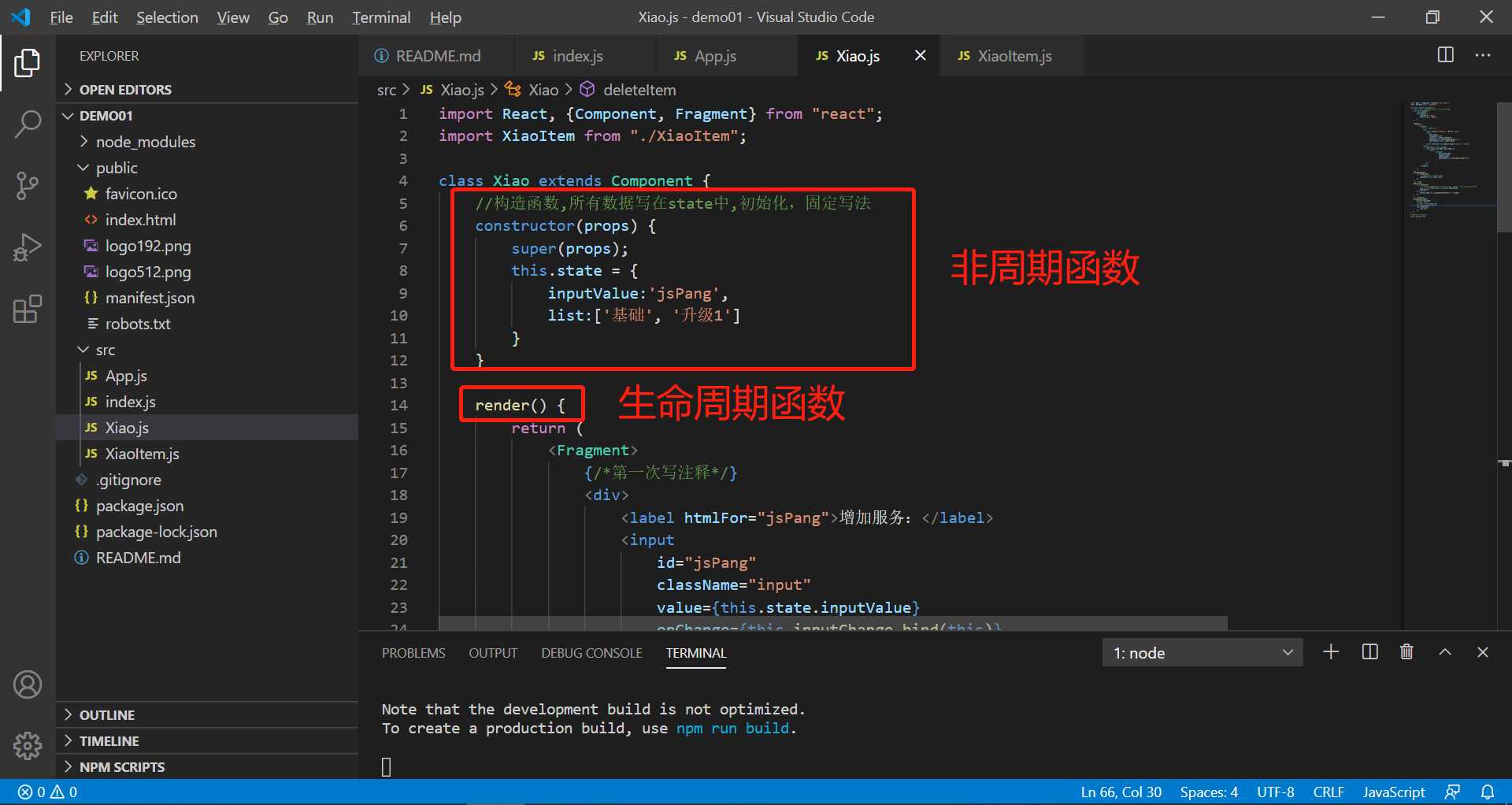
Task: Open the View menu
Action: [233, 17]
